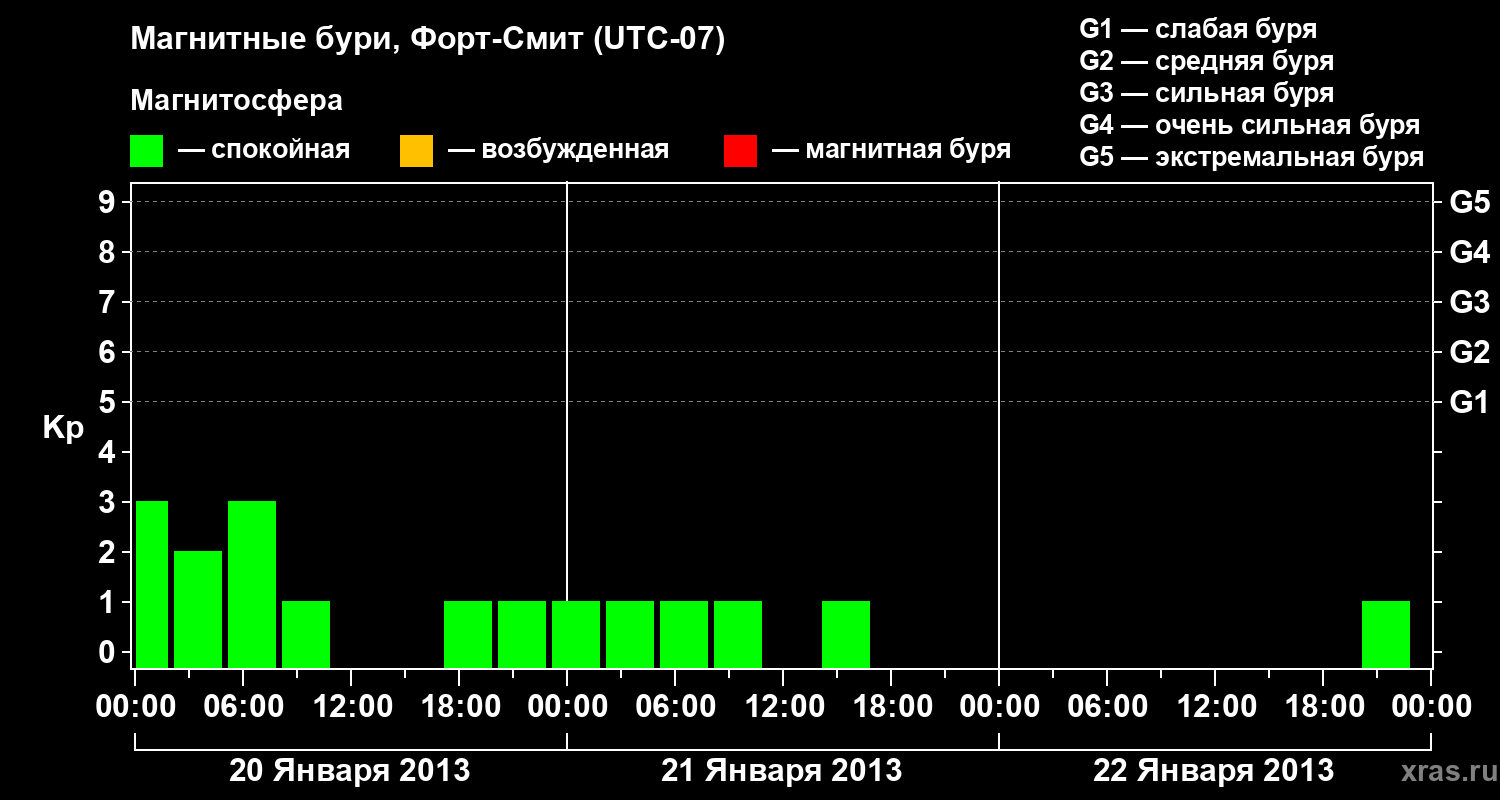Click the '2' value on Kp axis

pyautogui.click(x=109, y=552)
